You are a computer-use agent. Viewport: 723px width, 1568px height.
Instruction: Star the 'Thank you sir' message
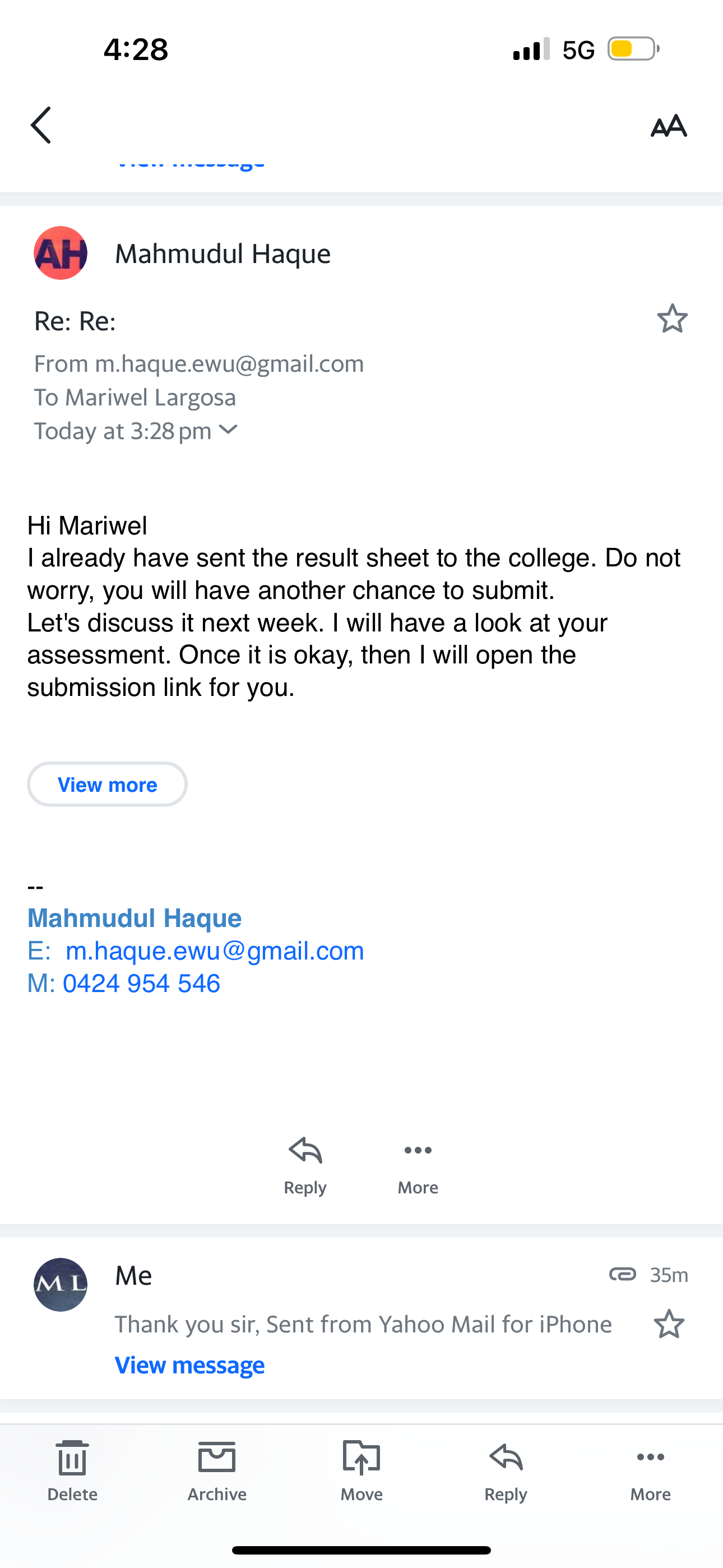[x=669, y=1324]
